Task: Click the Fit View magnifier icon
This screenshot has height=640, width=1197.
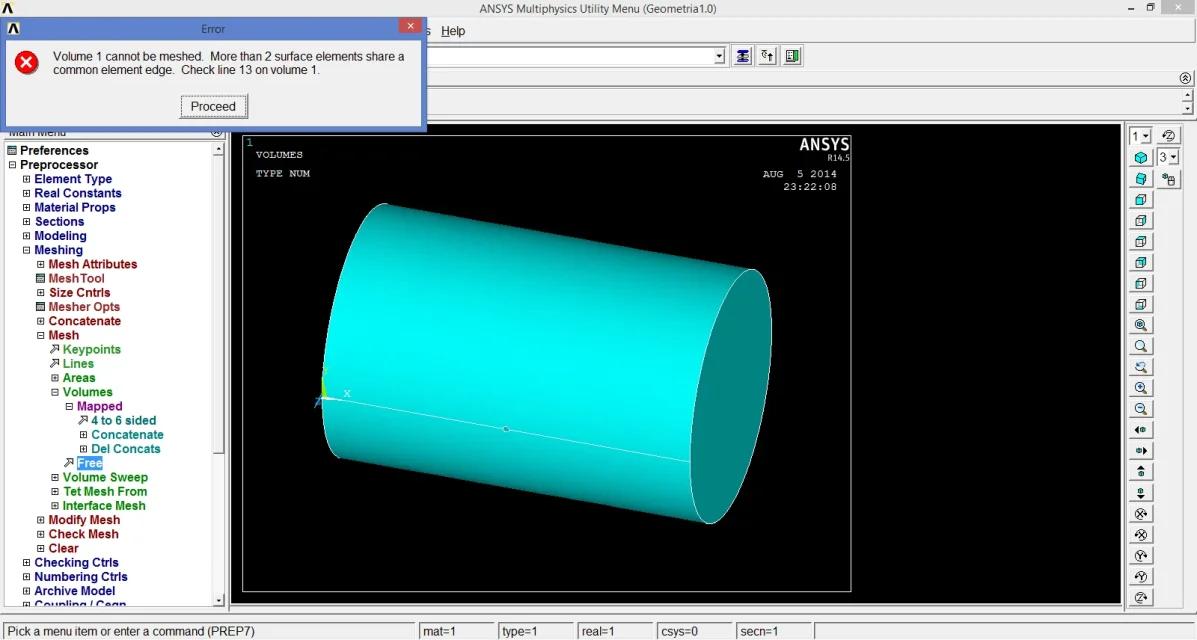Action: 1141,325
